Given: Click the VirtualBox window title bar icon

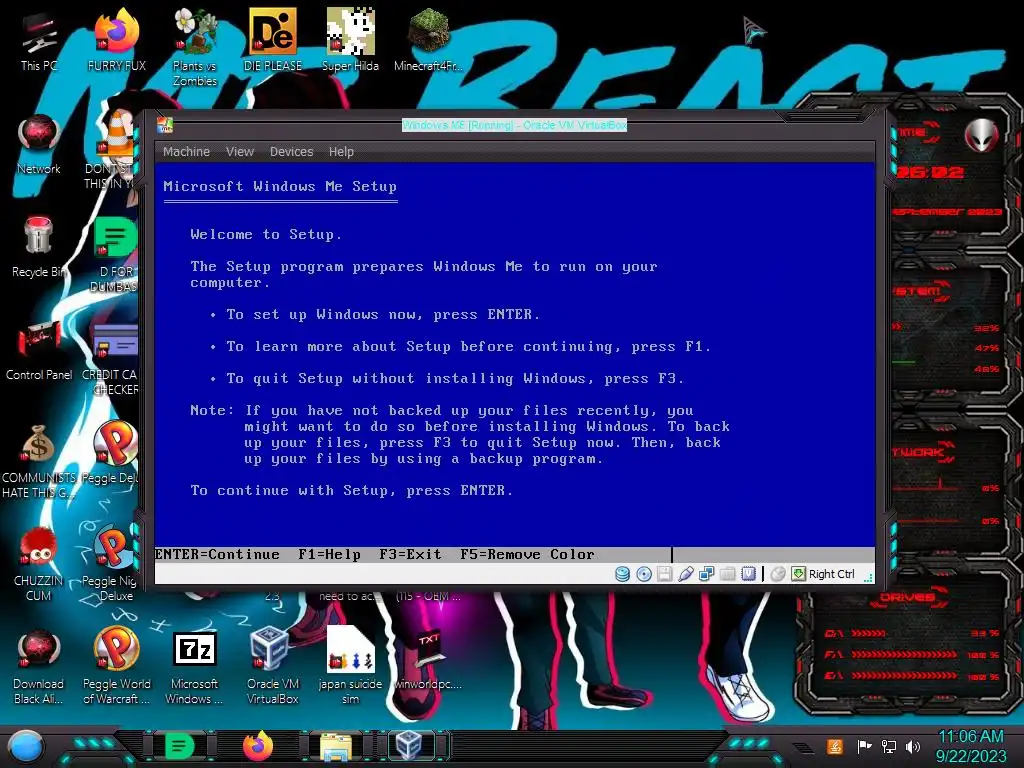Looking at the screenshot, I should [165, 125].
